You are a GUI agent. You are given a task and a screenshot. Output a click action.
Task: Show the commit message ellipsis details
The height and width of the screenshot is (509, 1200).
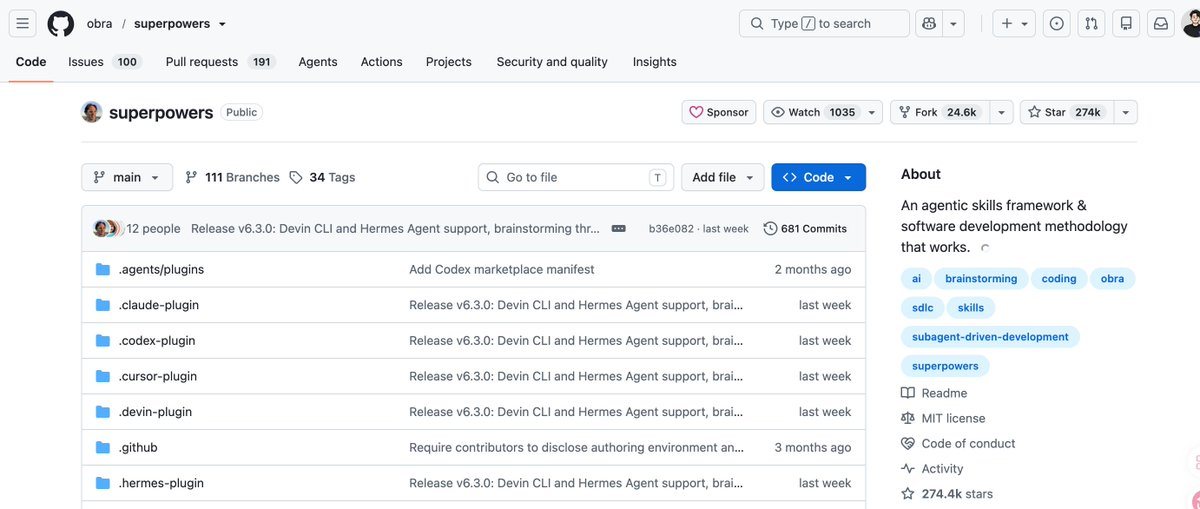coord(618,229)
